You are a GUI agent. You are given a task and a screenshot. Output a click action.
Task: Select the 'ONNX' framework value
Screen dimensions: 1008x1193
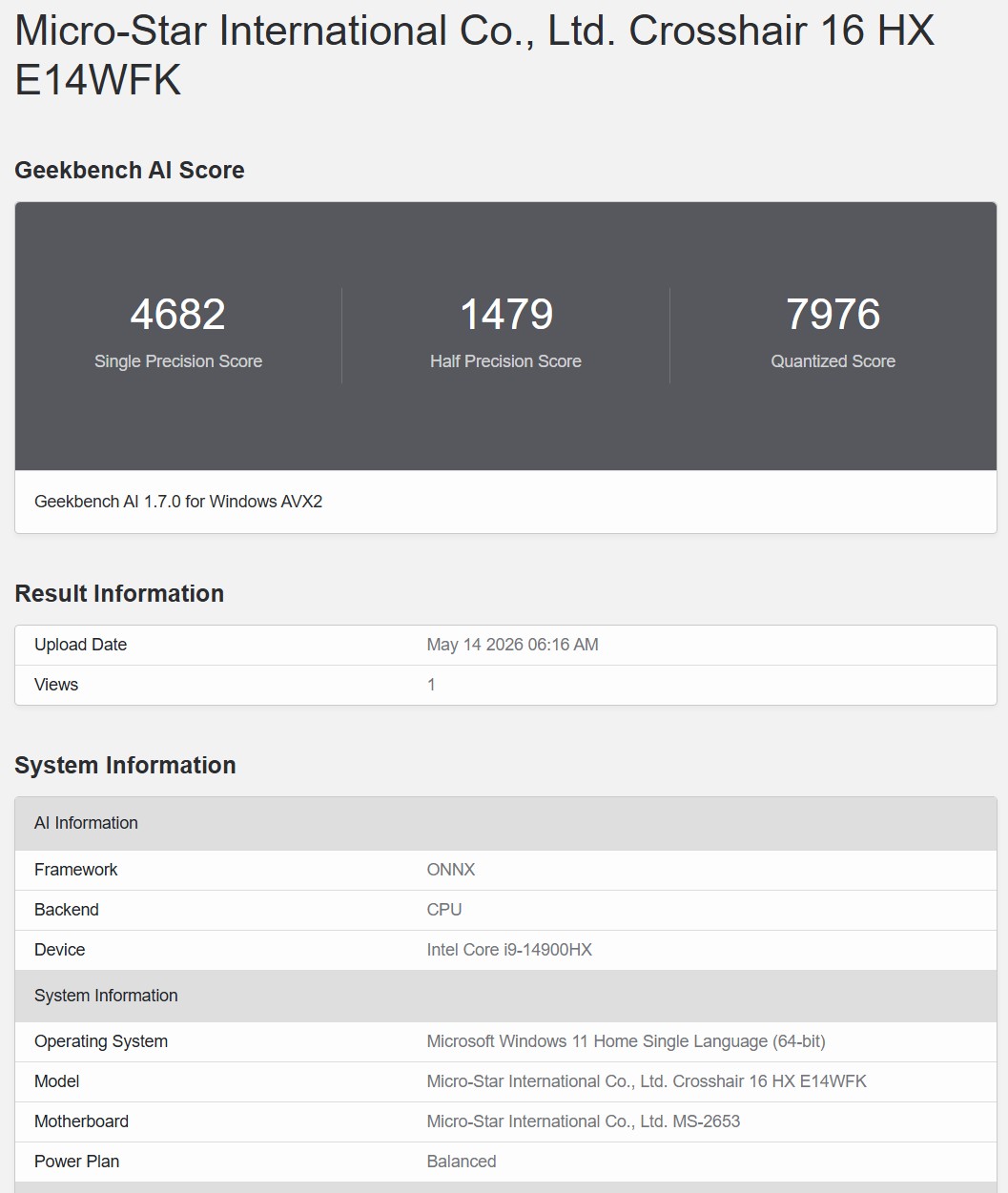pyautogui.click(x=451, y=870)
